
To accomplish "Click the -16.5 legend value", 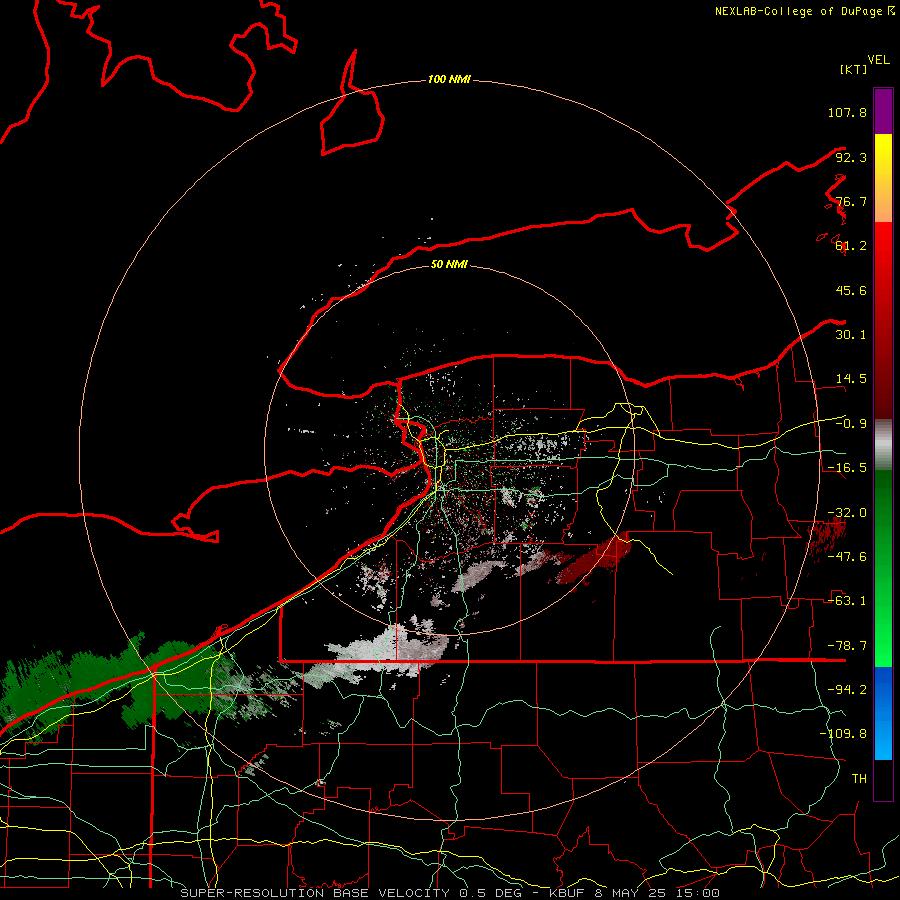I will pos(847,468).
